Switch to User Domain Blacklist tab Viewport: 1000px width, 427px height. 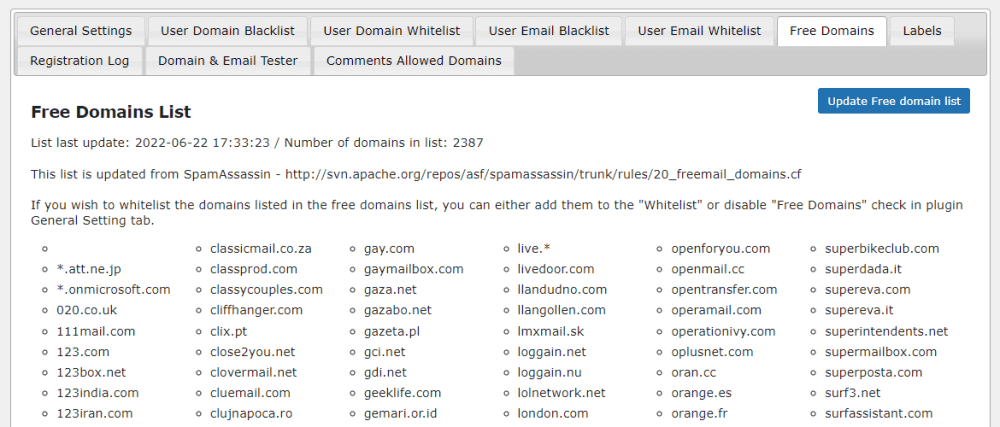tap(225, 31)
